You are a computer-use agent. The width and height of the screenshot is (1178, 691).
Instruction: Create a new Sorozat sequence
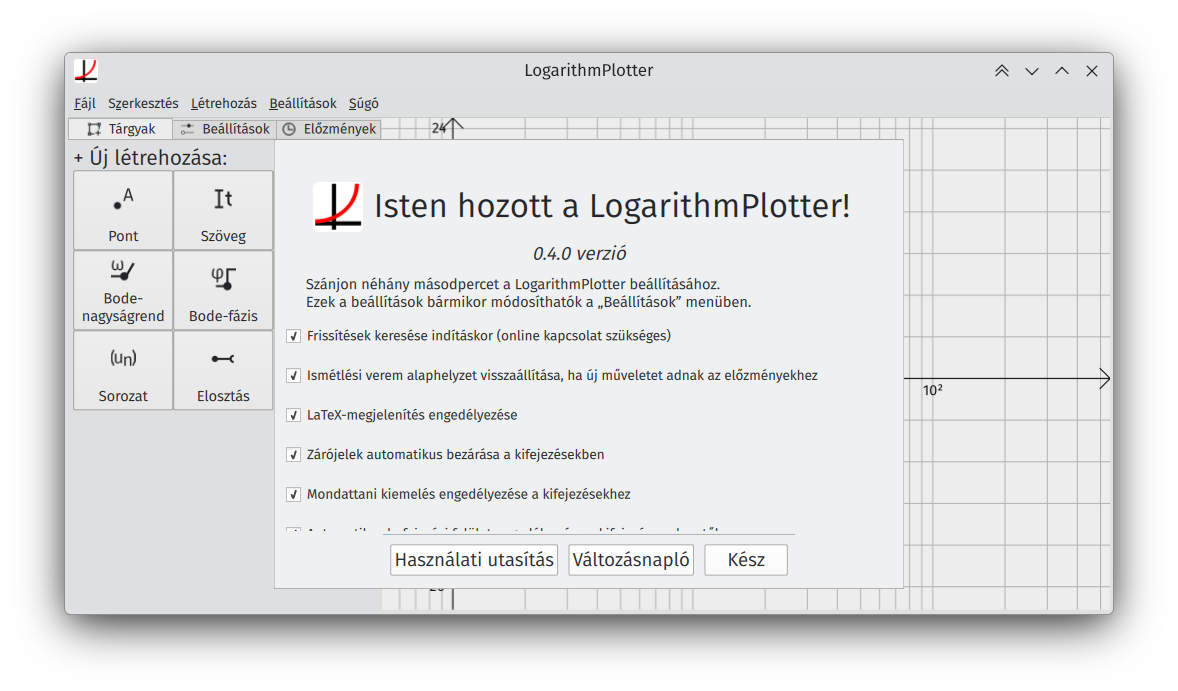pyautogui.click(x=123, y=370)
